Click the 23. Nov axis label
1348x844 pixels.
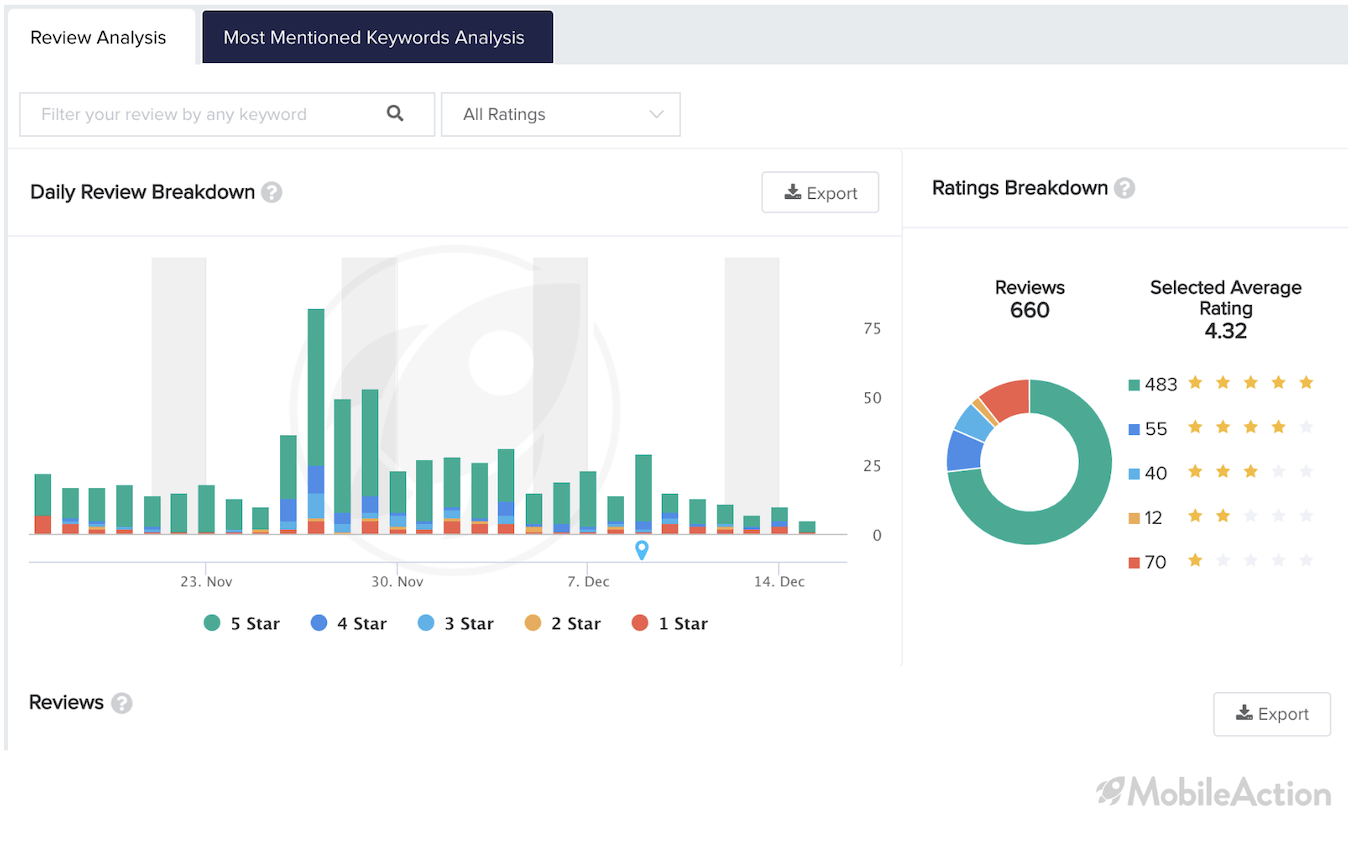pyautogui.click(x=206, y=581)
